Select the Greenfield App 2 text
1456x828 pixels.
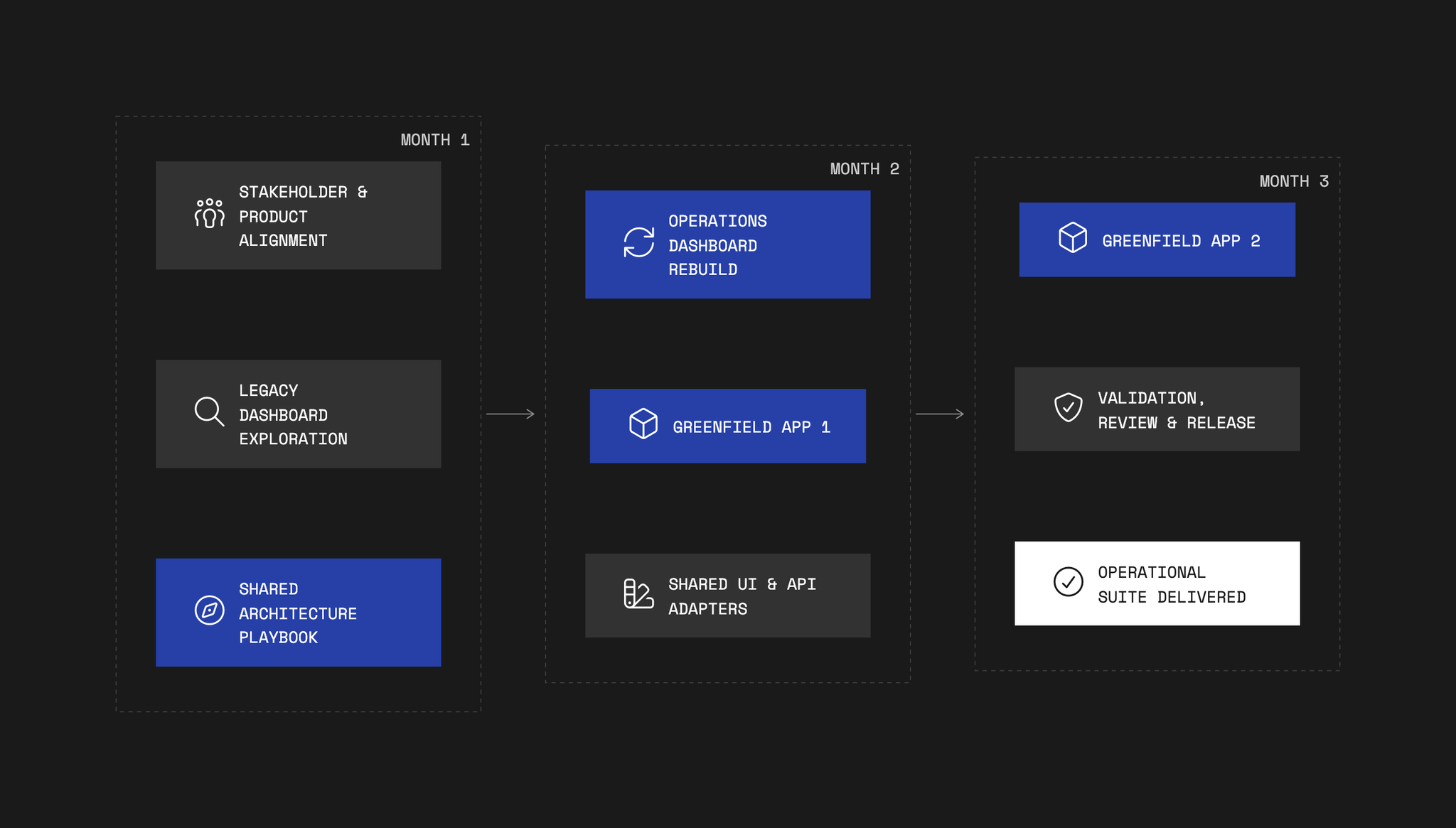(x=1181, y=241)
